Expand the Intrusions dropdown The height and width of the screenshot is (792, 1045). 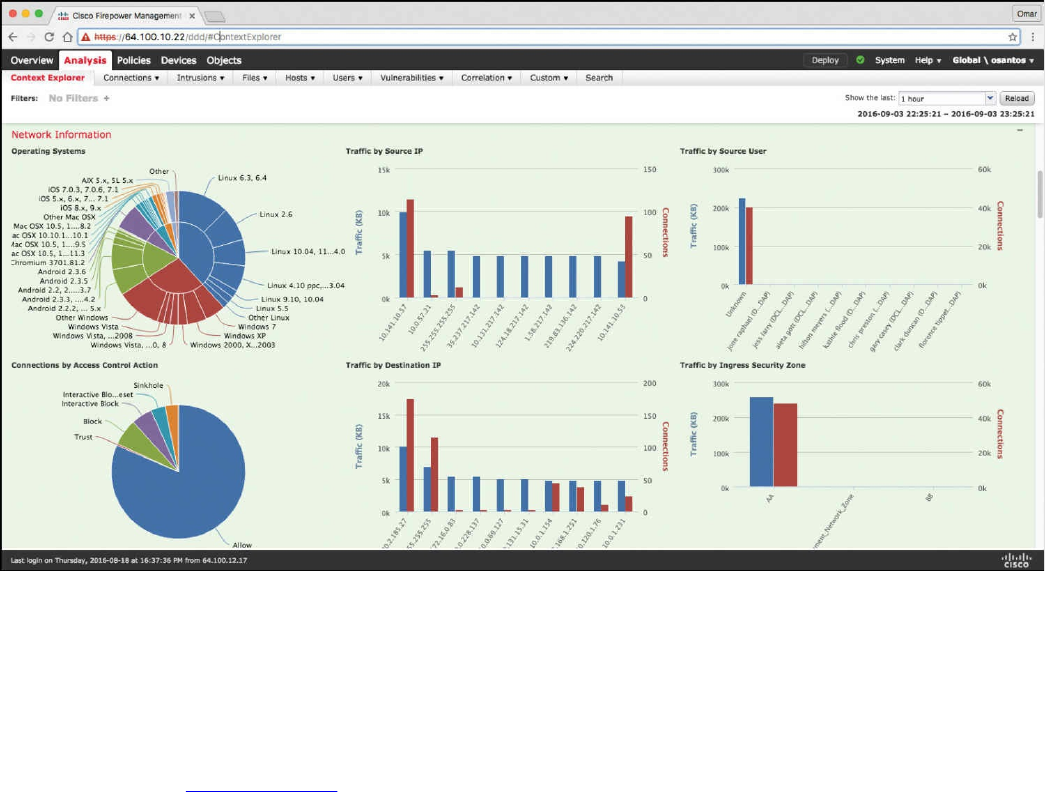[x=200, y=77]
